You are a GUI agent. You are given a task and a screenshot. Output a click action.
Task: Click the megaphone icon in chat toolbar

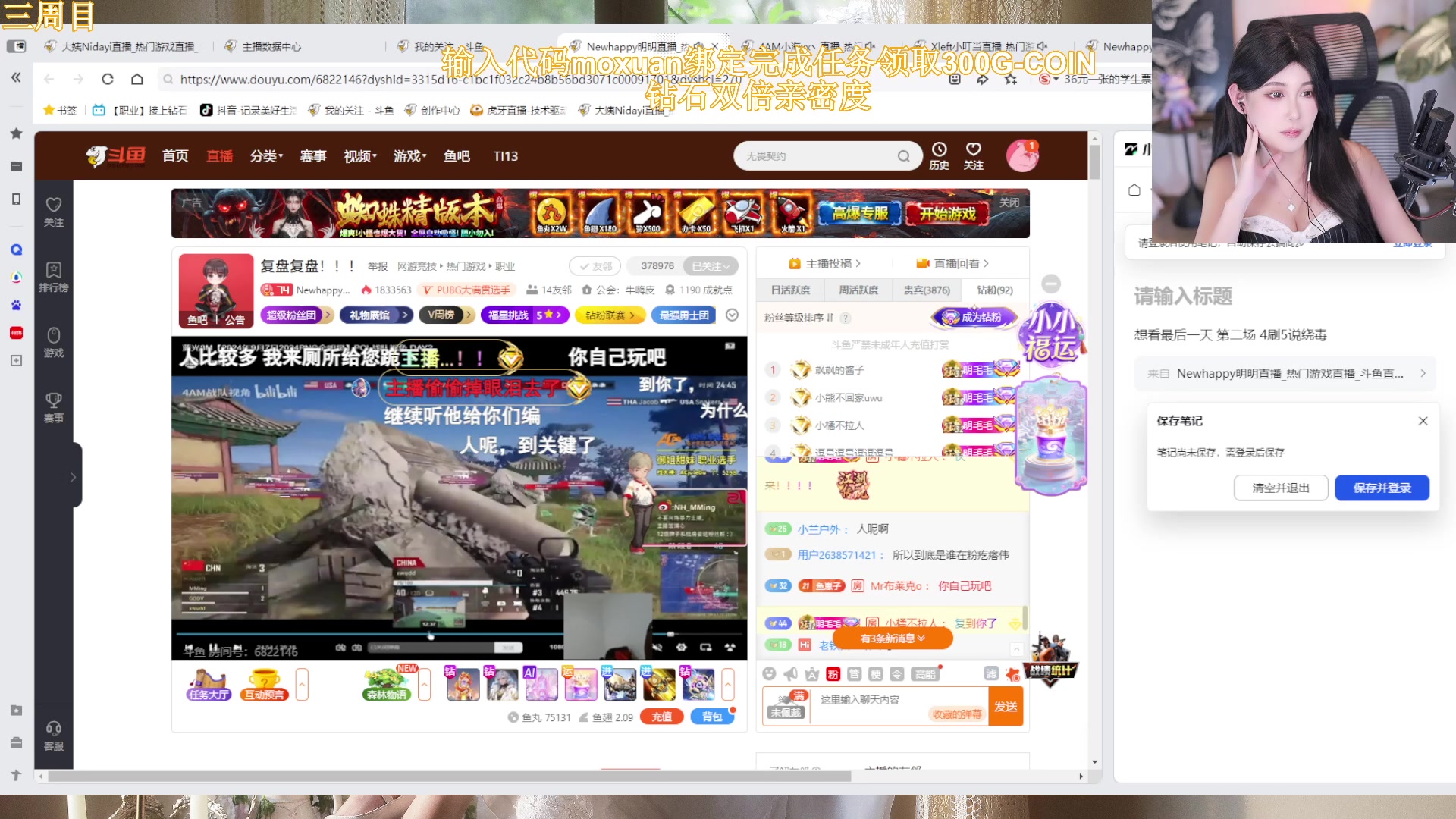click(790, 673)
